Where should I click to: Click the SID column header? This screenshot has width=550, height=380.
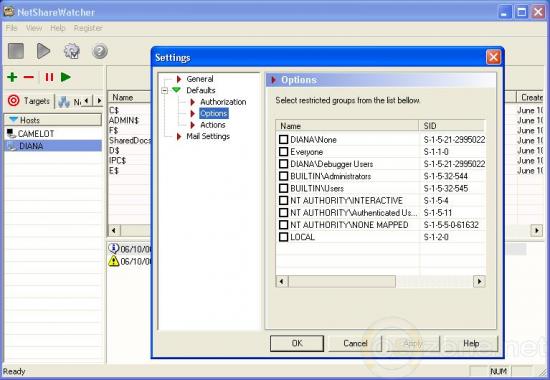(452, 126)
